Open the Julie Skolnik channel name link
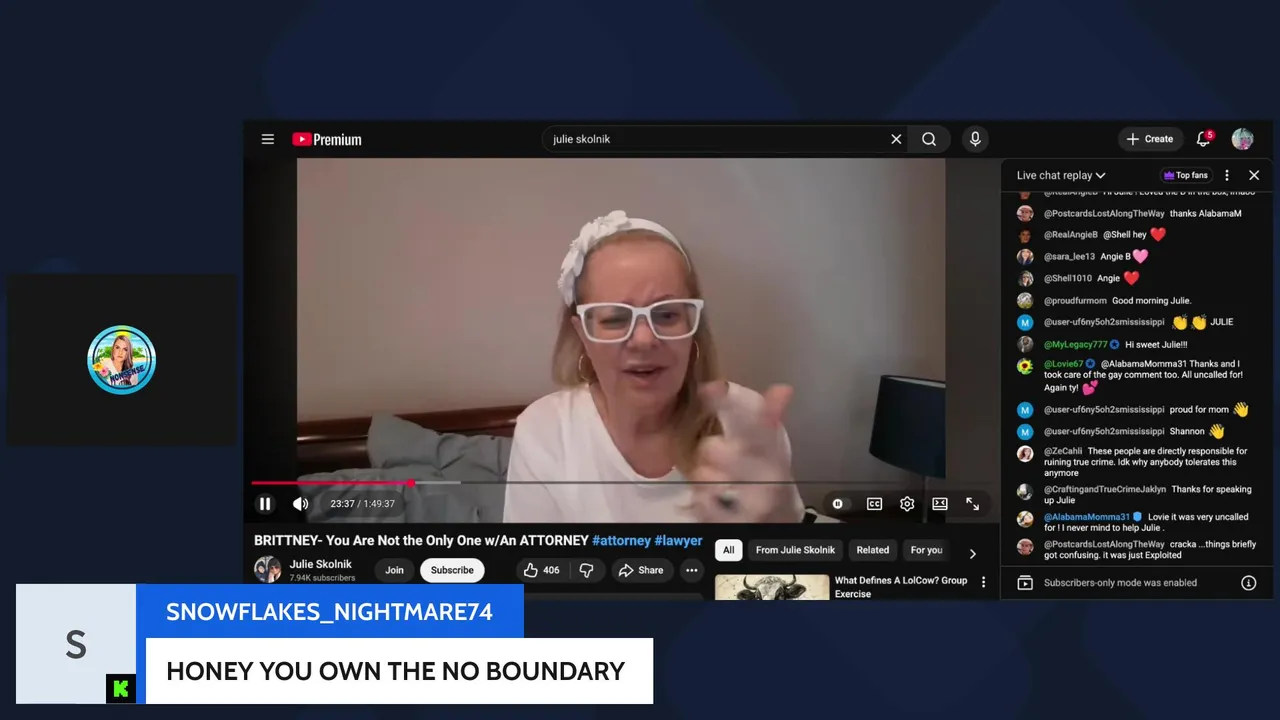 point(320,564)
